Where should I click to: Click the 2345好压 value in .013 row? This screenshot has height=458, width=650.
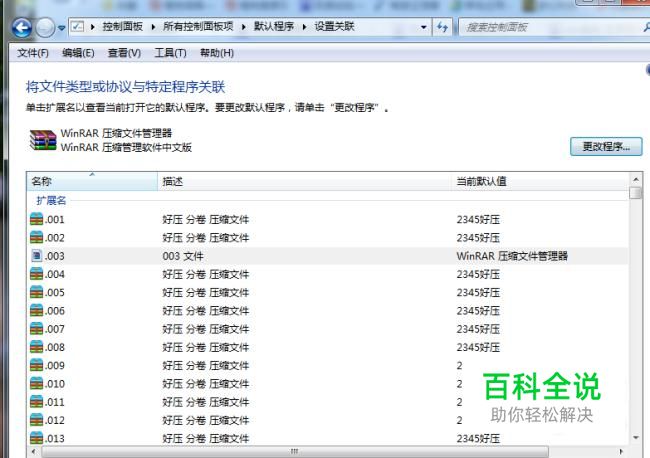(478, 439)
